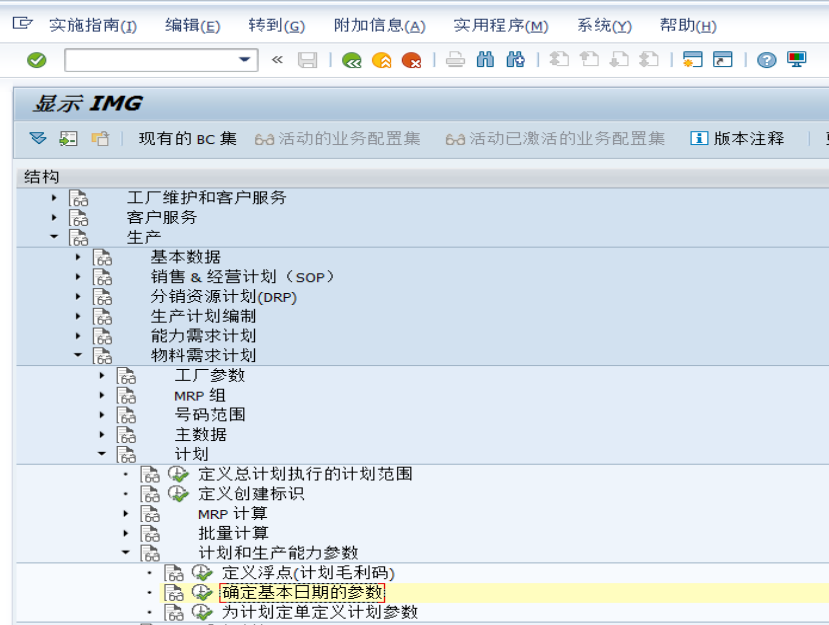Click documentation icon beside 确定基本日期的参数

[173, 593]
